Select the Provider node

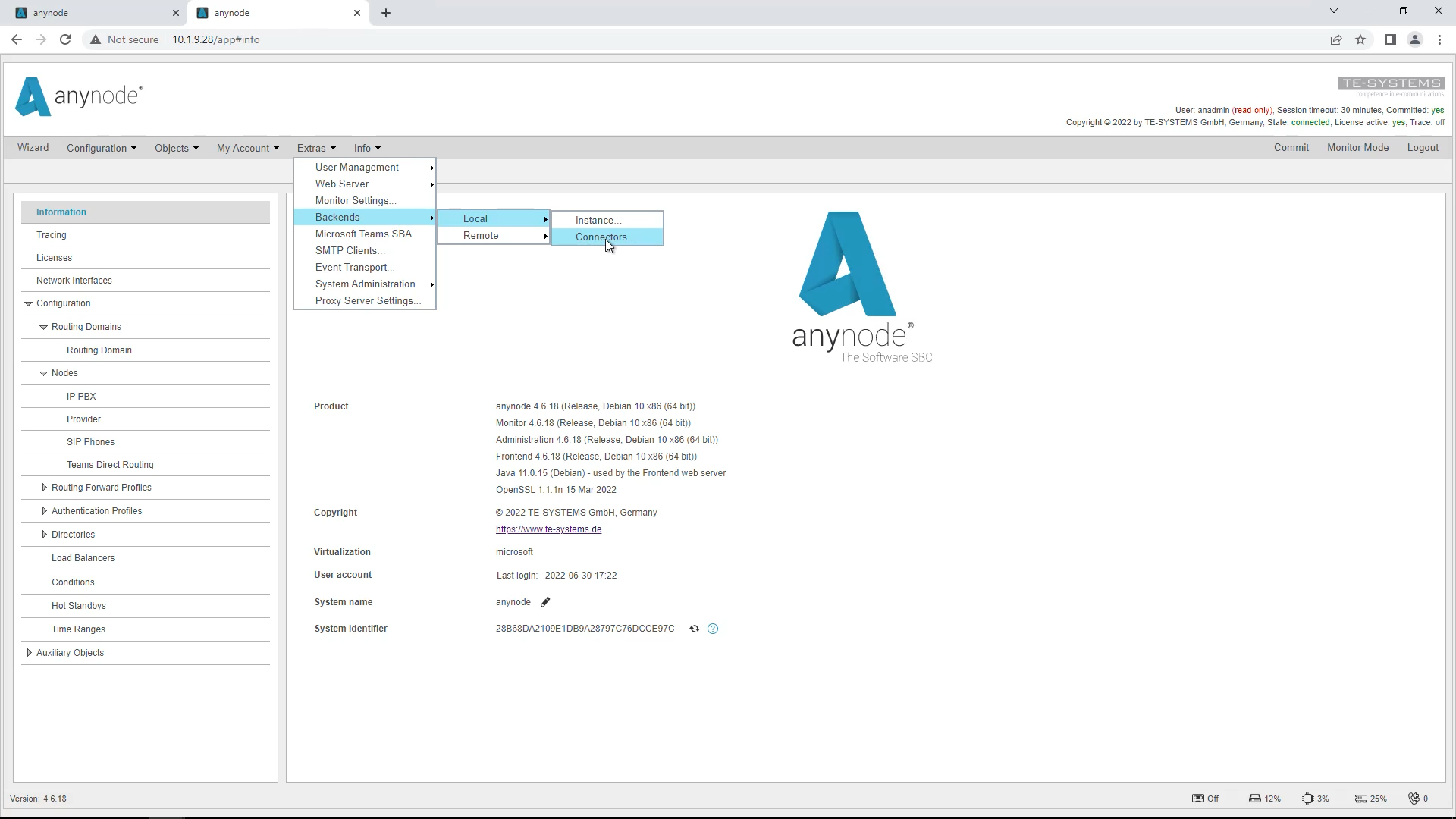[146, 419]
